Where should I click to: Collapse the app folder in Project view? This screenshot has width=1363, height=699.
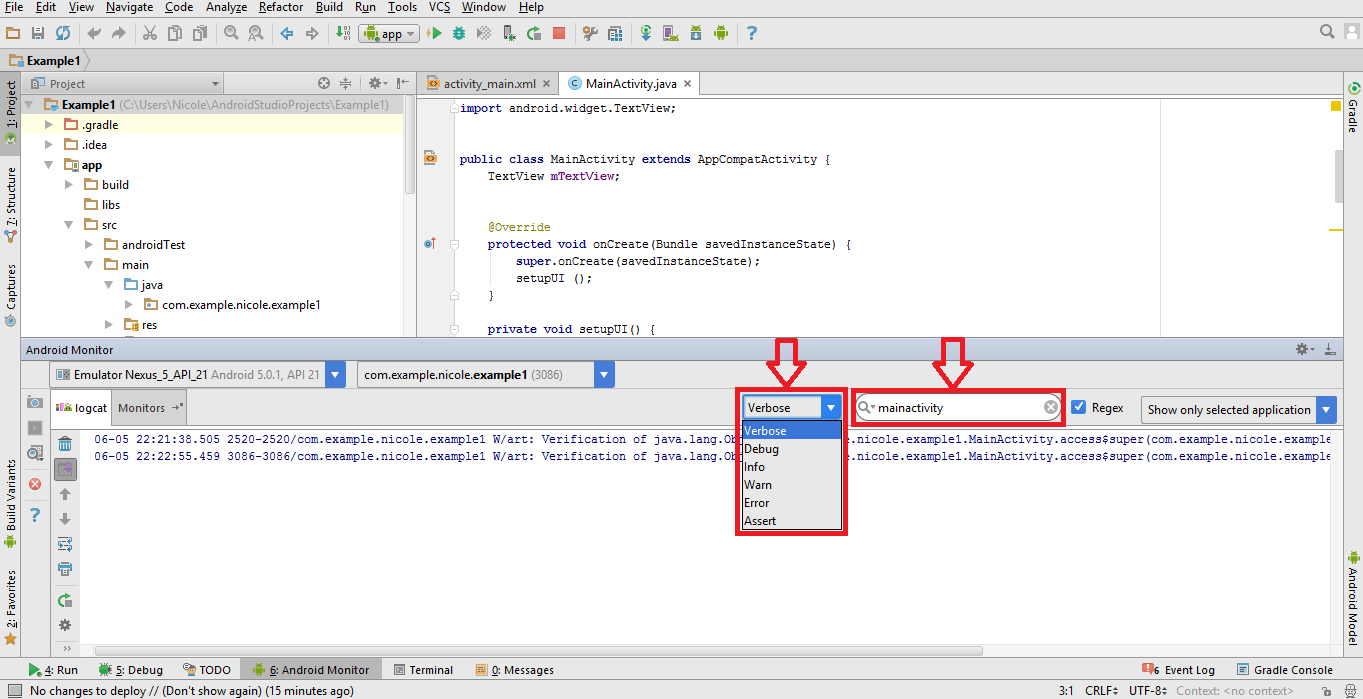48,164
